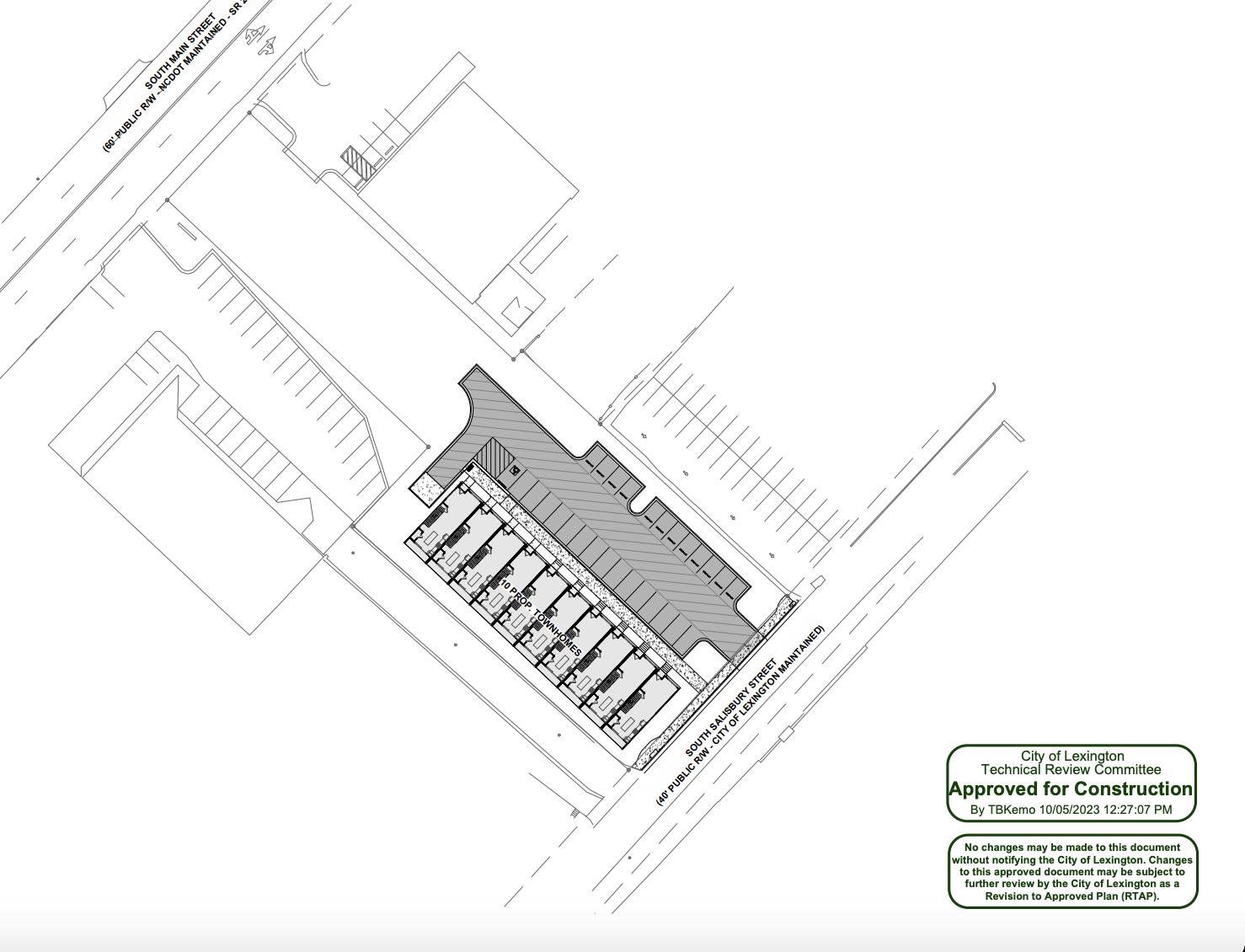Screen dimensions: 1245x952
Task: Click the "City of Lexington" stamp heading
Action: [x=1071, y=756]
